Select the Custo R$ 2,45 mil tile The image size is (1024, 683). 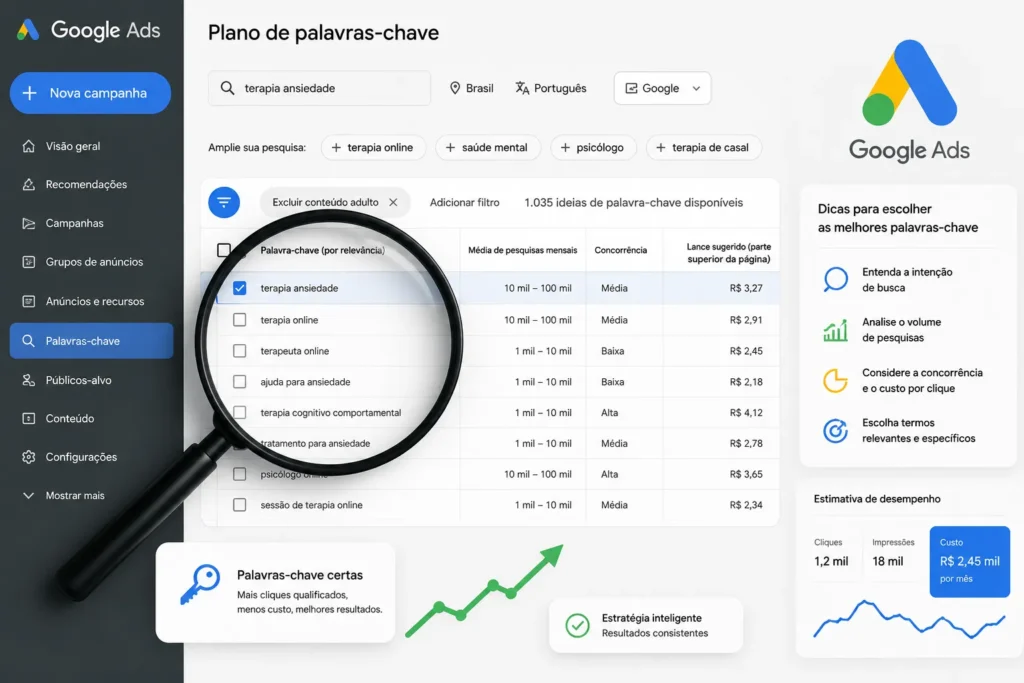click(970, 562)
